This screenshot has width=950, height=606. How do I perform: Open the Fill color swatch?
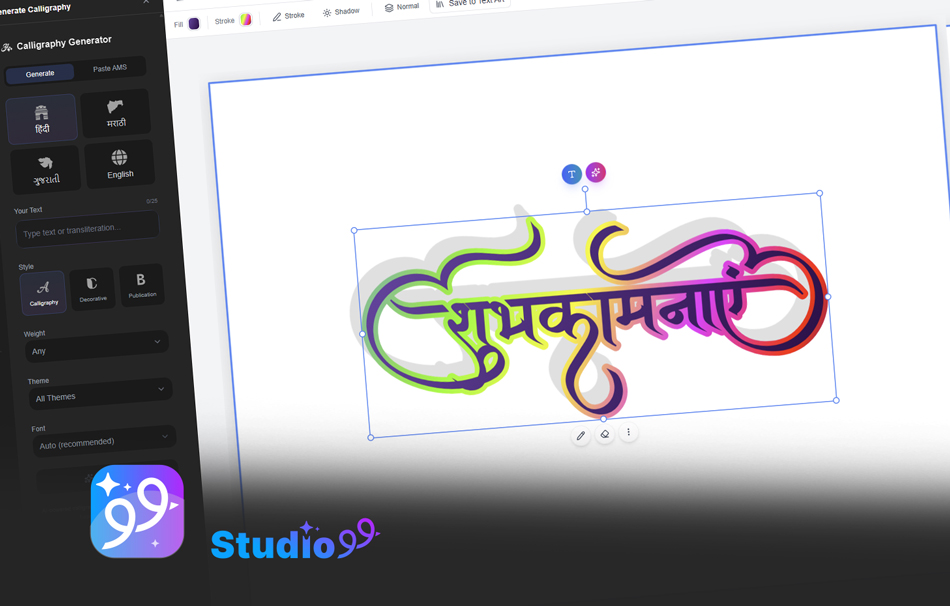(x=194, y=24)
